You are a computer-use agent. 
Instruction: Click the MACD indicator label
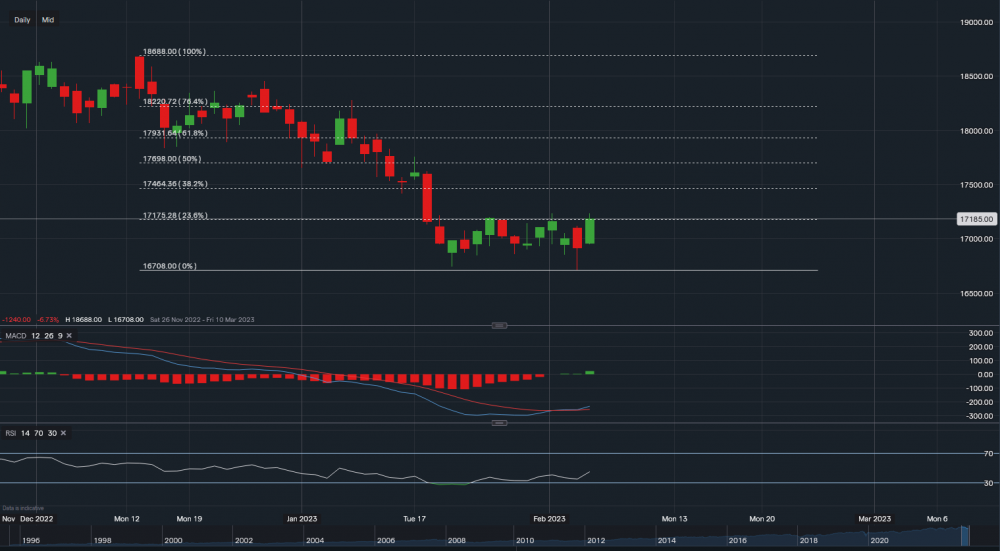[13, 336]
